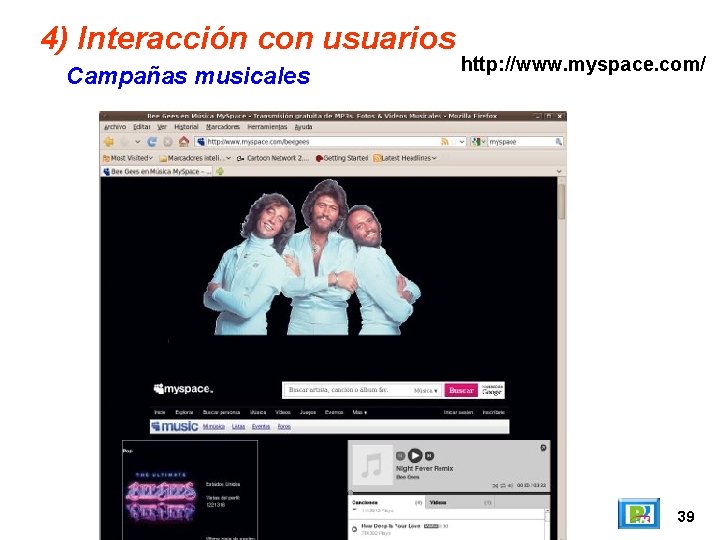Screen dimensions: 720x540
Task: Click the myspace logo on the page
Action: coord(183,389)
